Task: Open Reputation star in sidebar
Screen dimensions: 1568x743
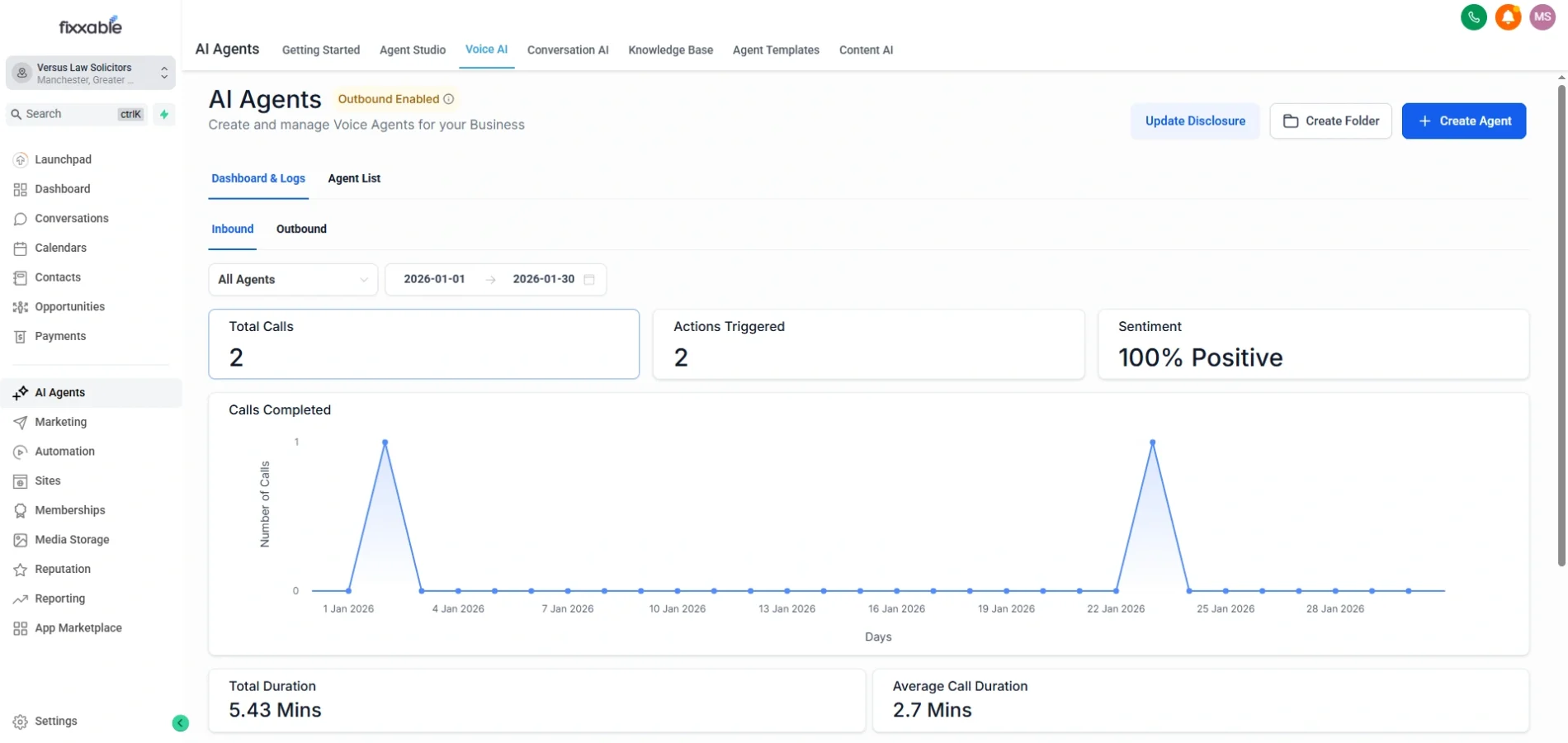Action: pos(62,569)
